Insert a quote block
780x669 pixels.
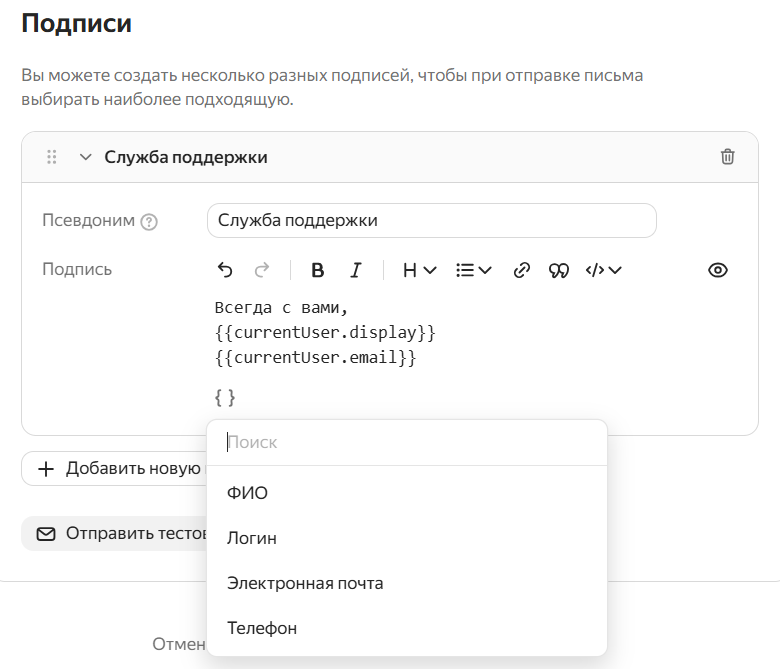coord(559,270)
